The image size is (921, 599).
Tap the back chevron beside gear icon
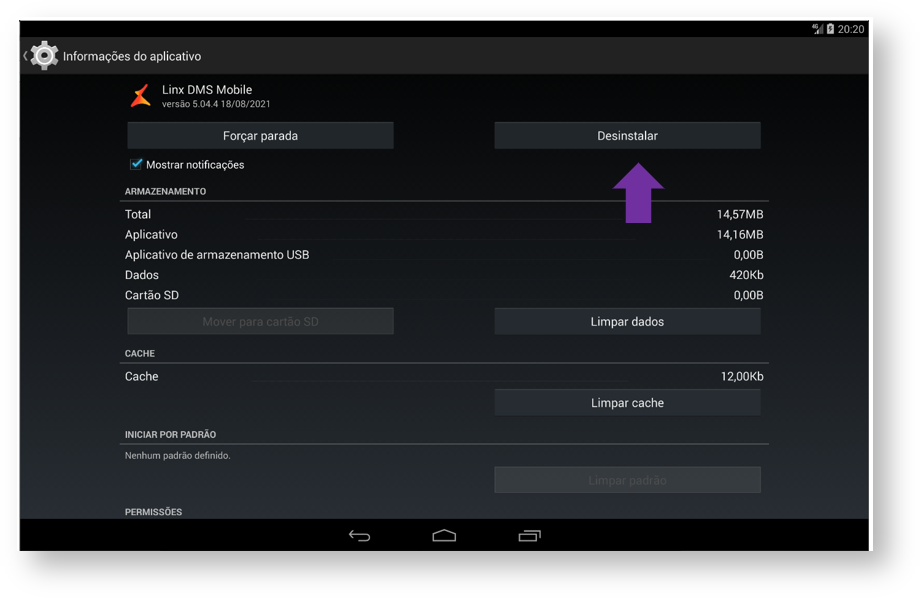pos(25,56)
